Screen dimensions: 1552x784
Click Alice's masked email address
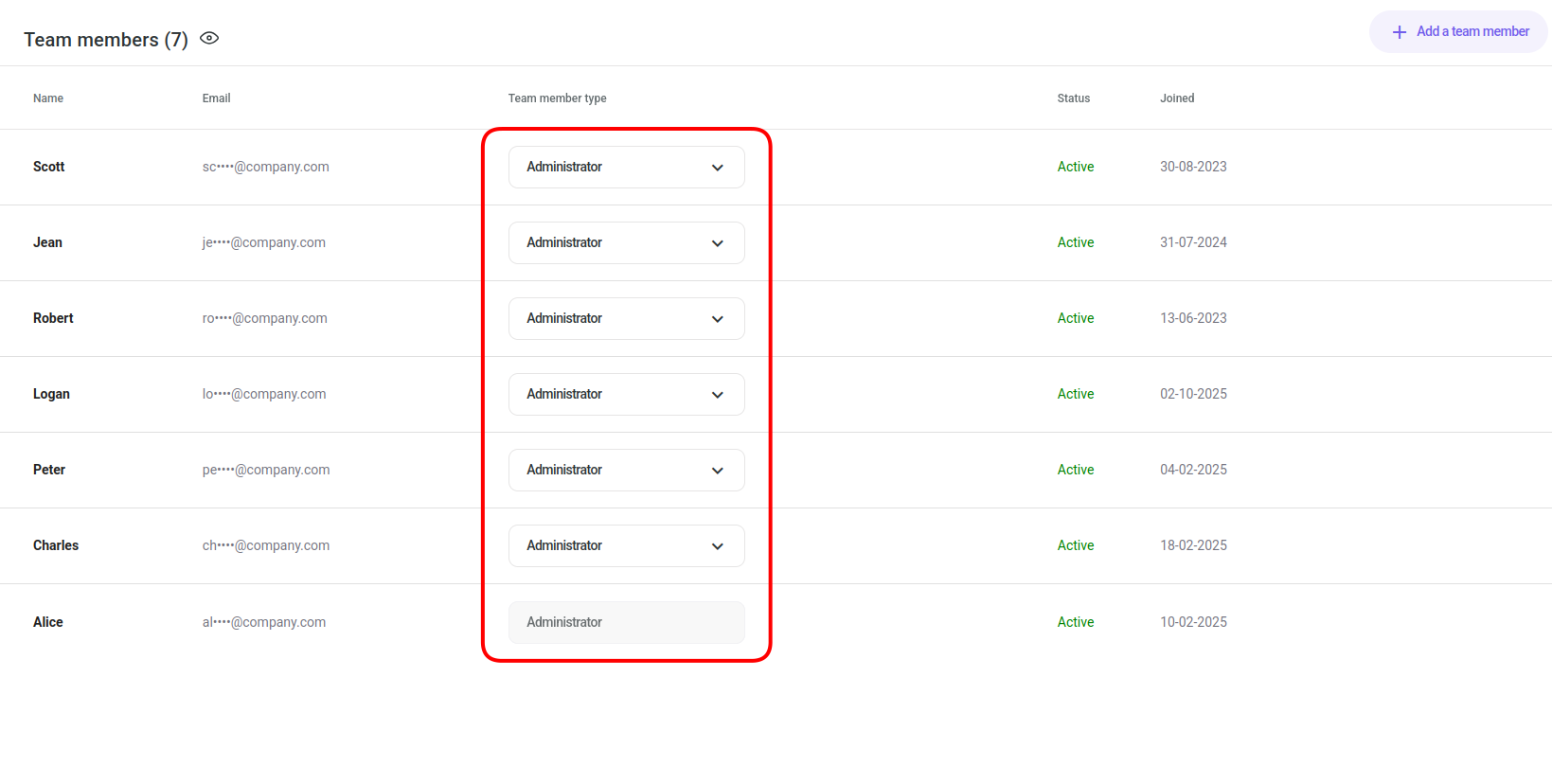click(x=264, y=622)
